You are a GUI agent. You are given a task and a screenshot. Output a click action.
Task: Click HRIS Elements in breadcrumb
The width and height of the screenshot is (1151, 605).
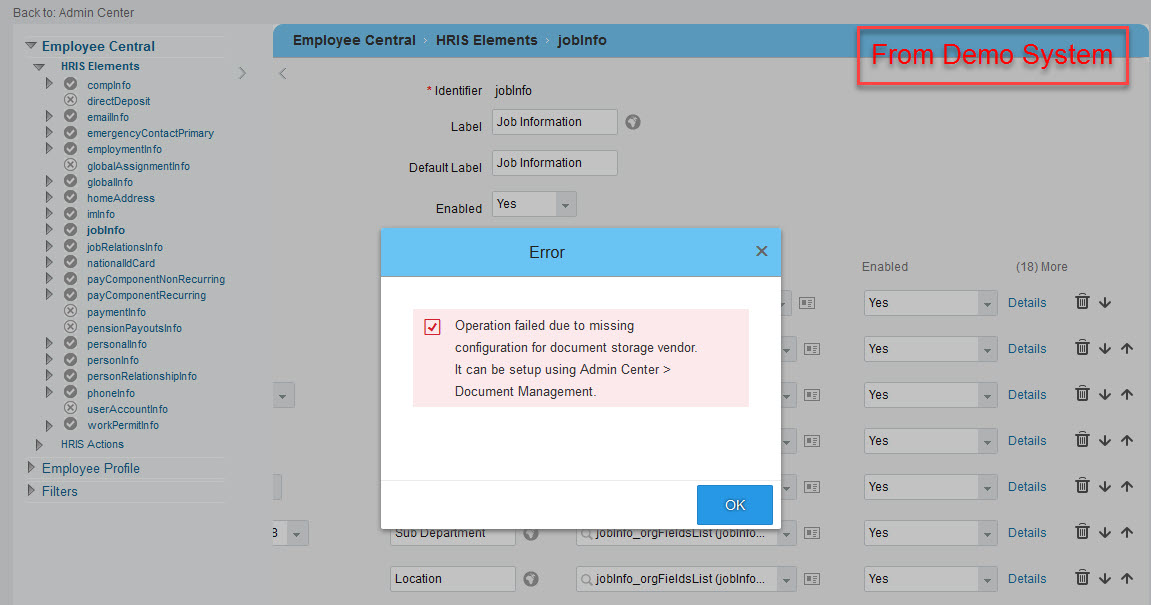(x=486, y=40)
